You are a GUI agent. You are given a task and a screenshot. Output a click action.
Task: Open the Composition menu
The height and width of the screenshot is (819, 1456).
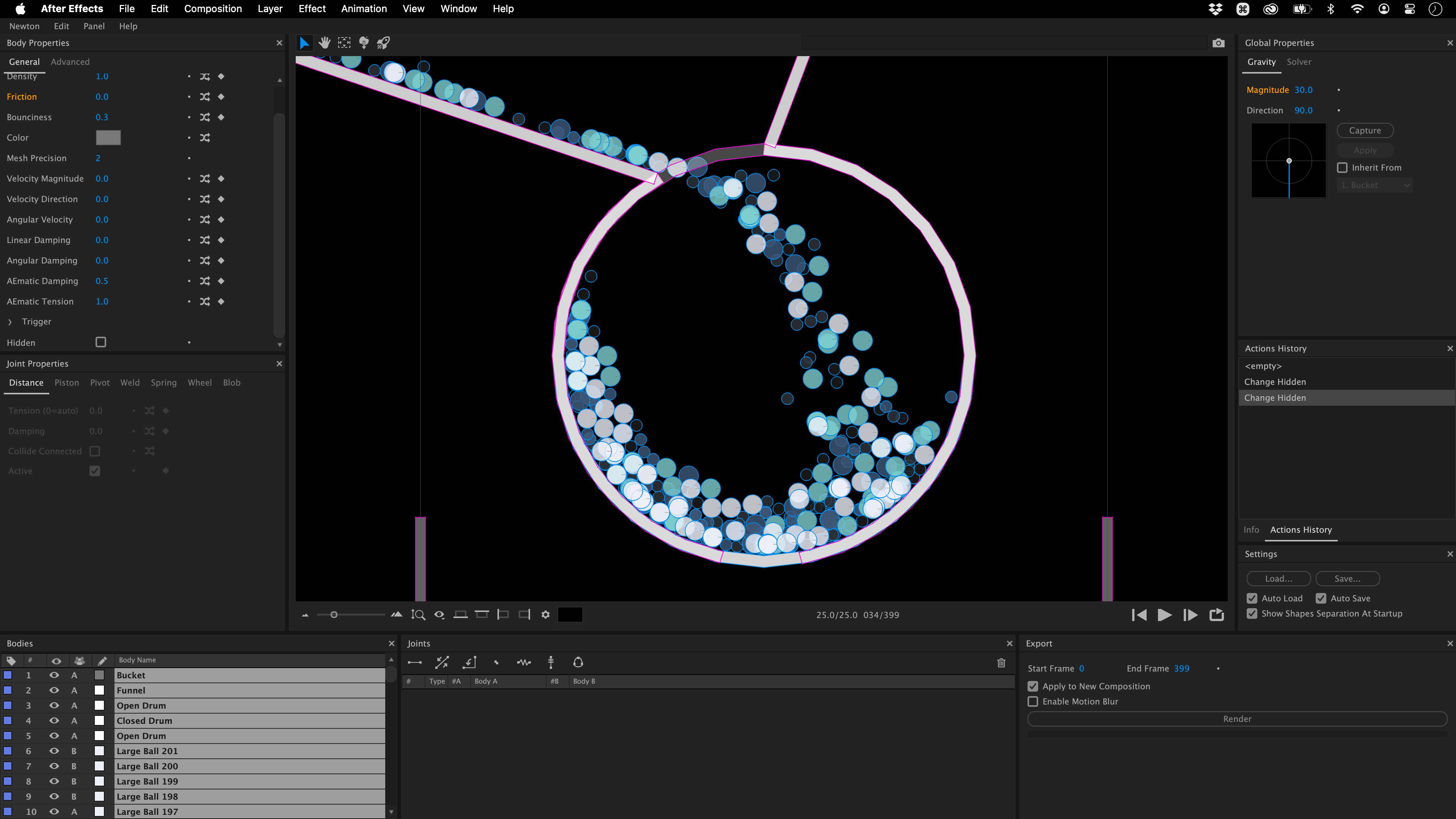(212, 8)
